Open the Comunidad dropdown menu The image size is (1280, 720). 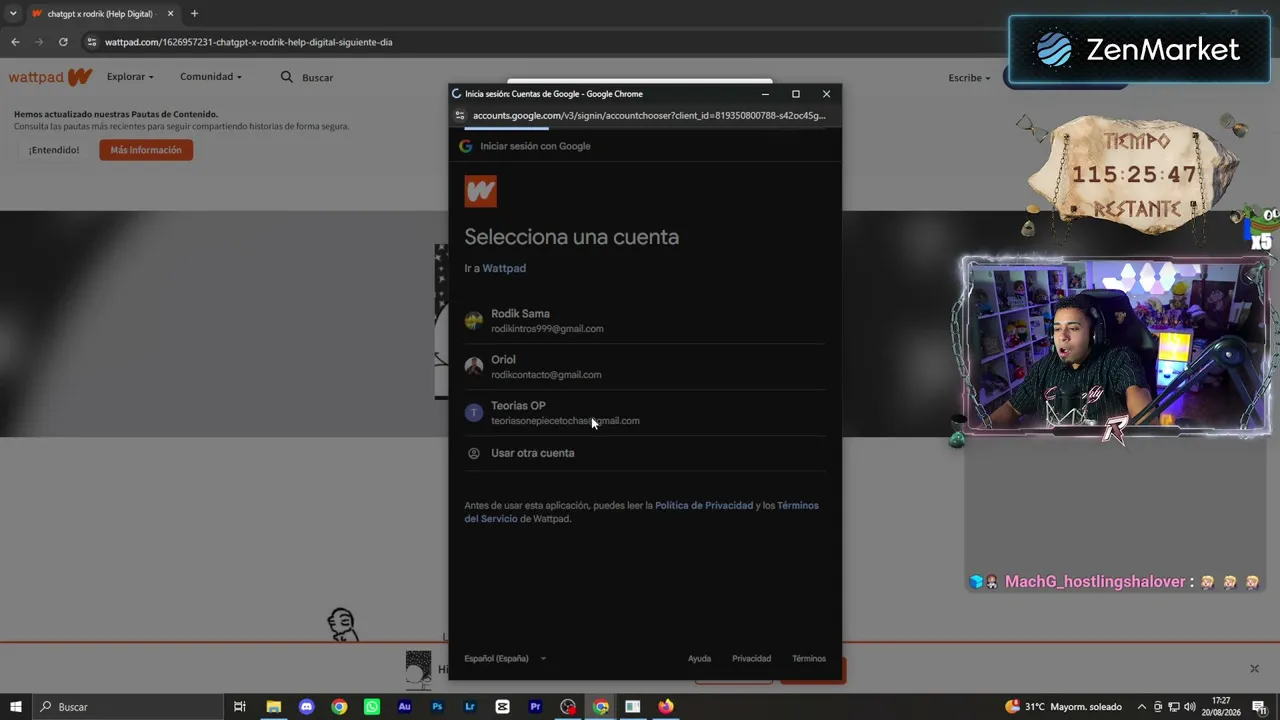point(211,77)
